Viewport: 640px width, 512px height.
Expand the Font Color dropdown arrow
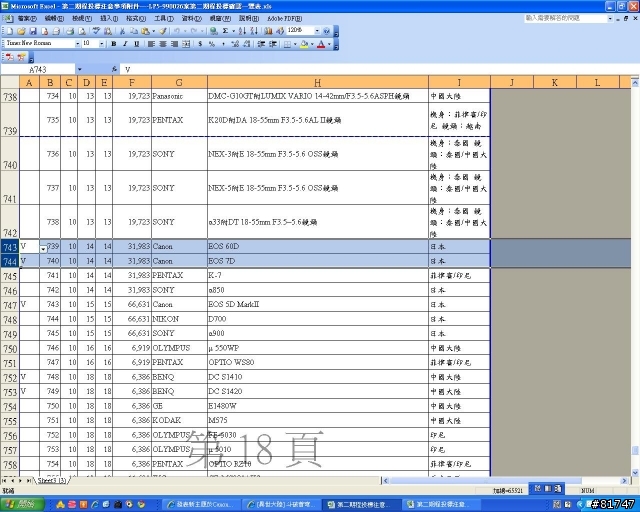coord(329,44)
